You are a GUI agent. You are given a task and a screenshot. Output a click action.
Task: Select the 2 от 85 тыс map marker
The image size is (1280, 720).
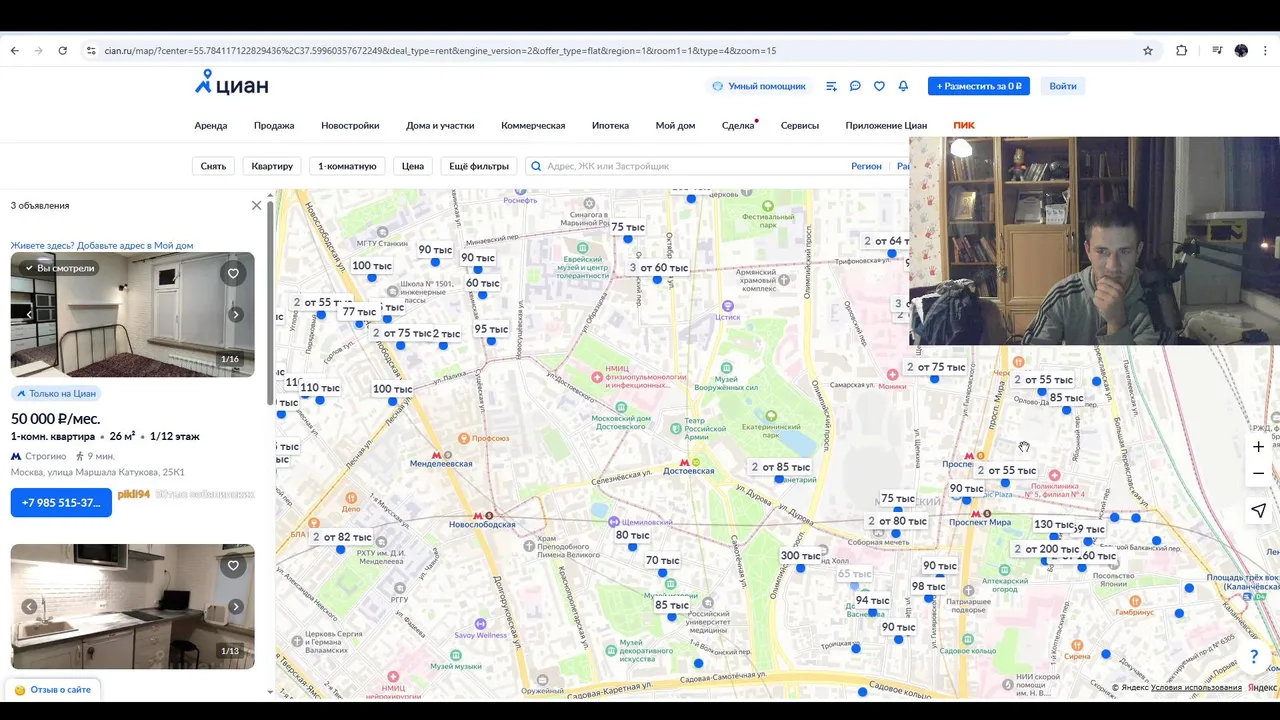pyautogui.click(x=781, y=467)
